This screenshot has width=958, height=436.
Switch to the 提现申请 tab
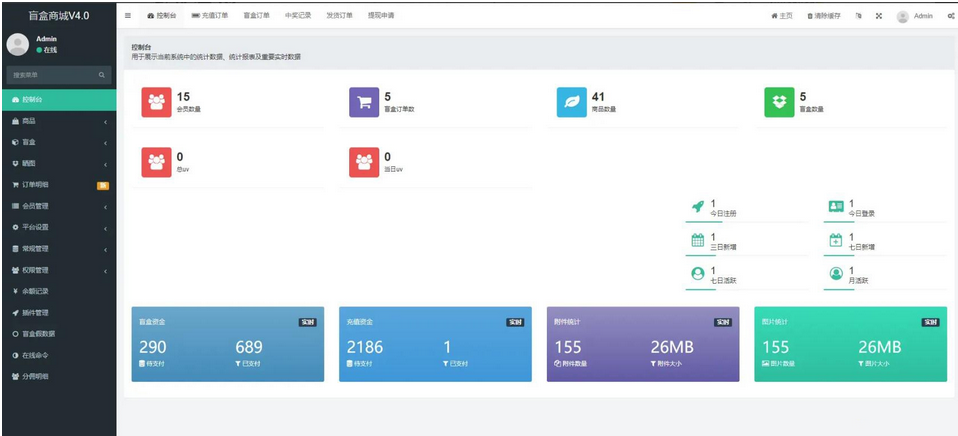click(x=381, y=16)
